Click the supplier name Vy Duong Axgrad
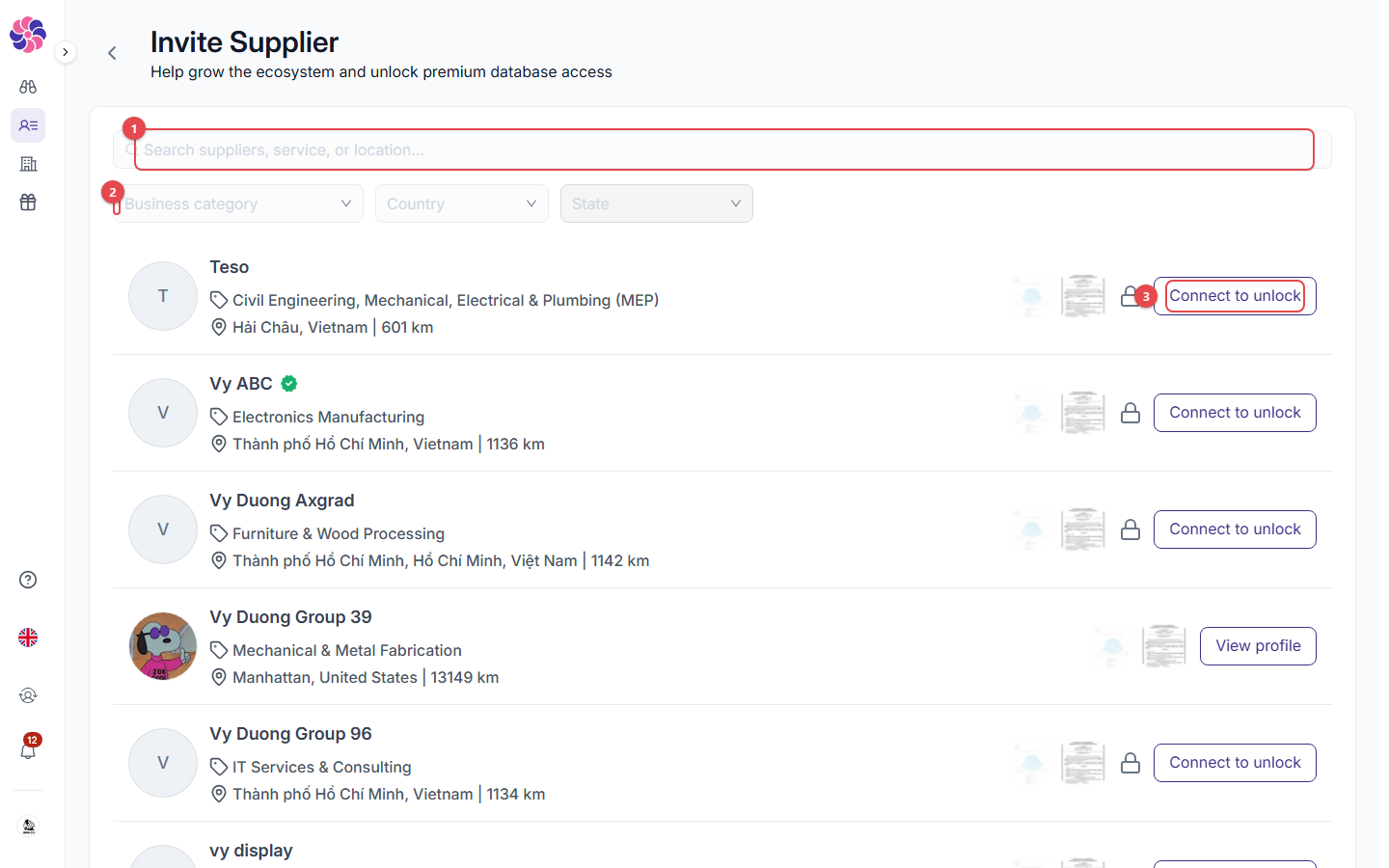 [282, 501]
